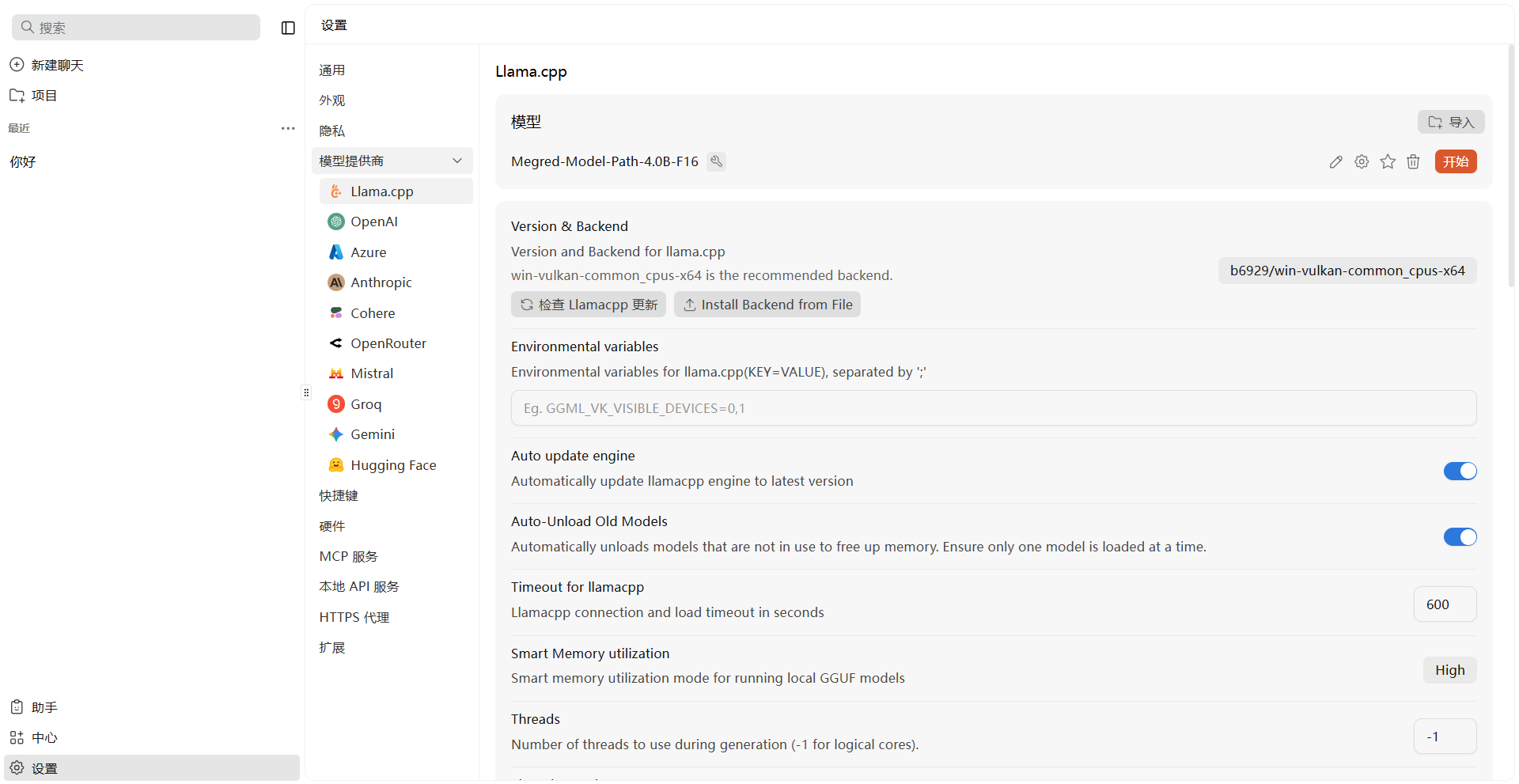This screenshot has height=784, width=1519.
Task: Click the Threads value field
Action: 1445,737
